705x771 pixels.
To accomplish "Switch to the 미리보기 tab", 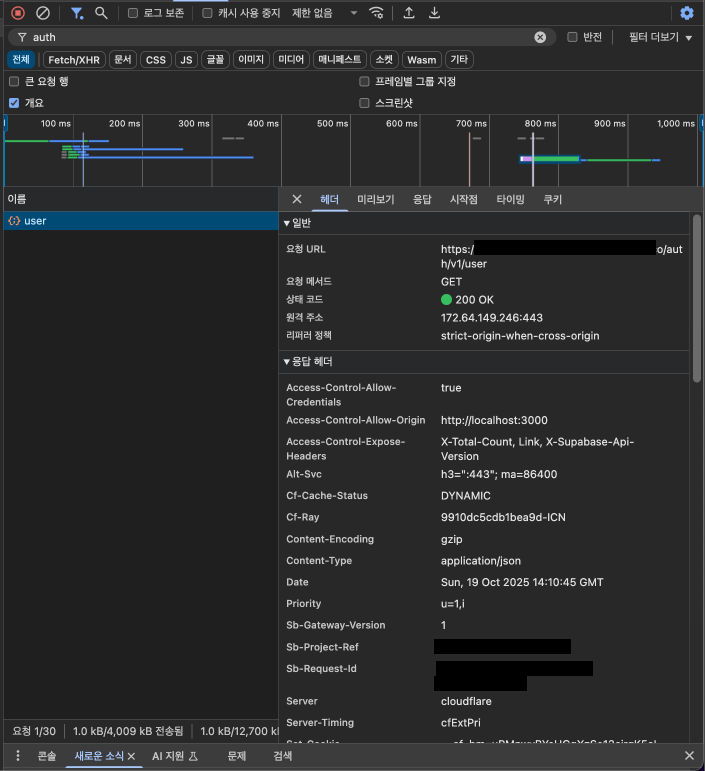I will point(376,199).
